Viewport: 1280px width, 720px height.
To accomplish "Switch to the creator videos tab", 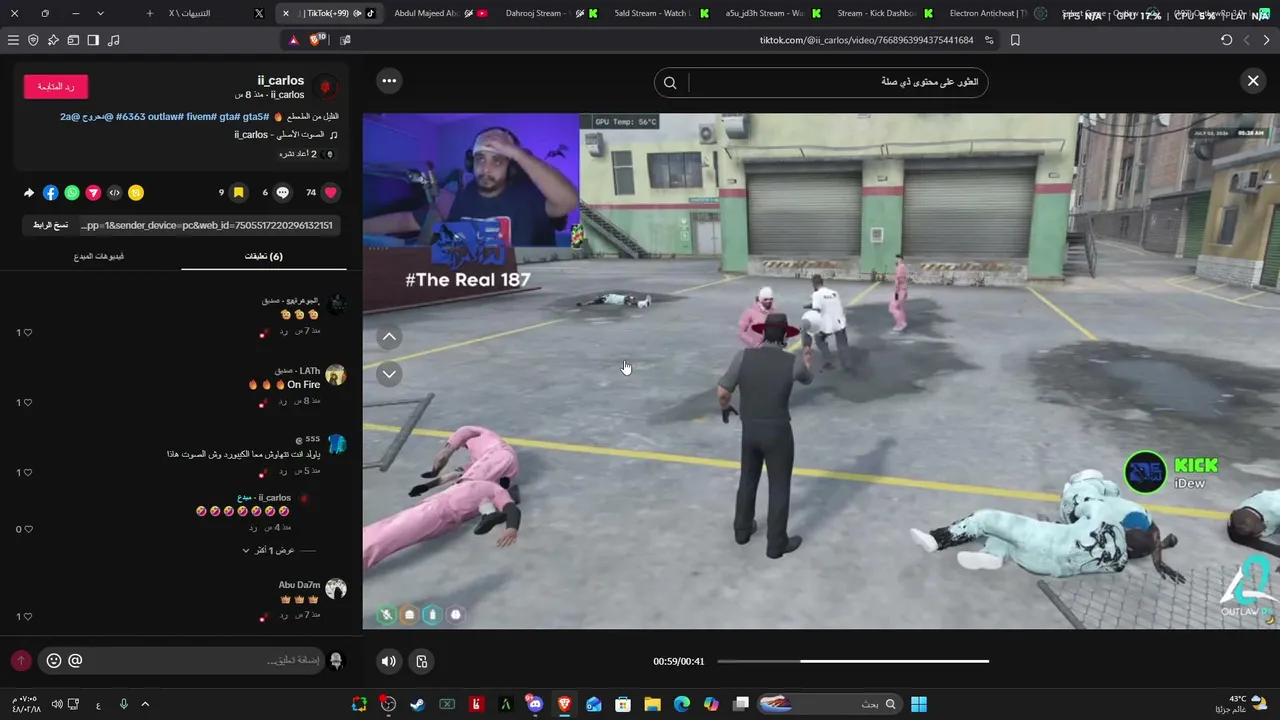I will tap(99, 257).
